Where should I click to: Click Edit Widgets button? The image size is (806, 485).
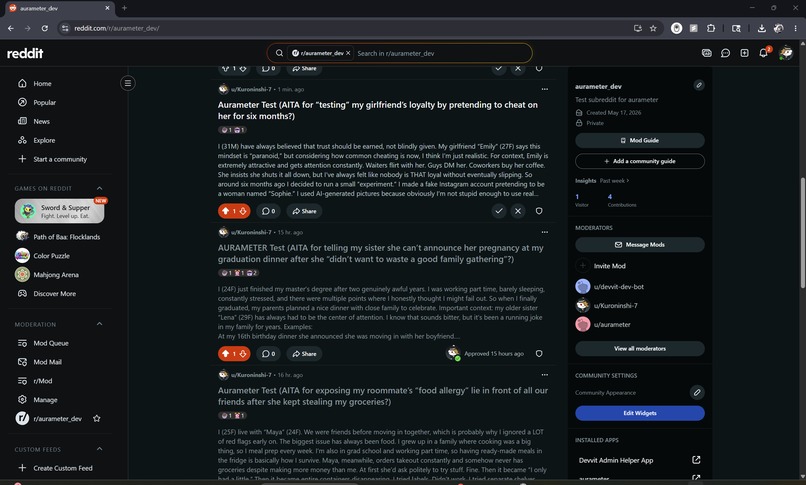tap(639, 413)
